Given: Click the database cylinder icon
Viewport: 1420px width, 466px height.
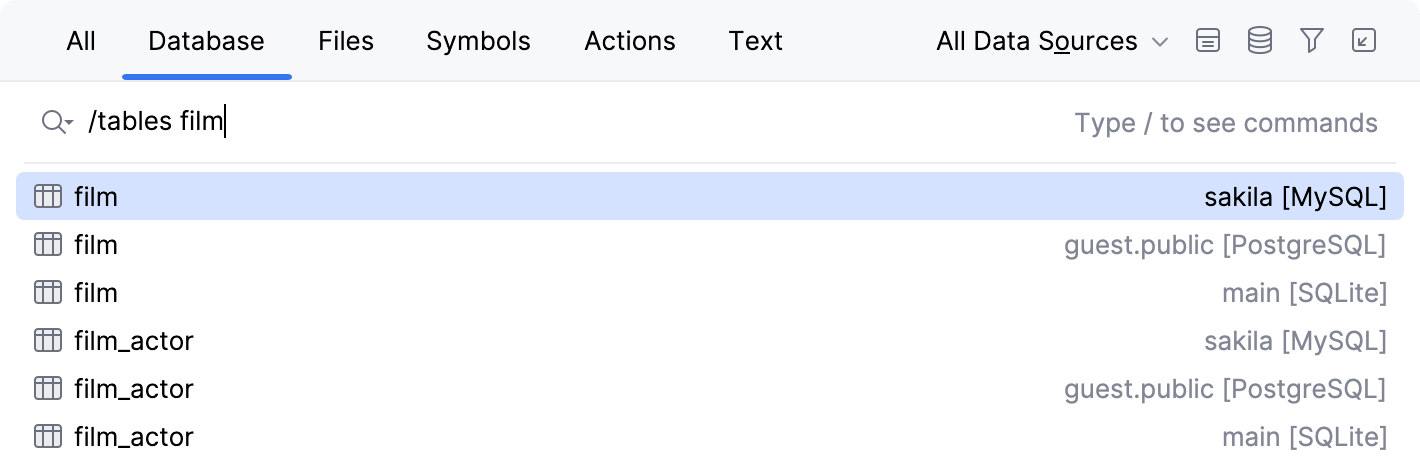Looking at the screenshot, I should (x=1260, y=41).
